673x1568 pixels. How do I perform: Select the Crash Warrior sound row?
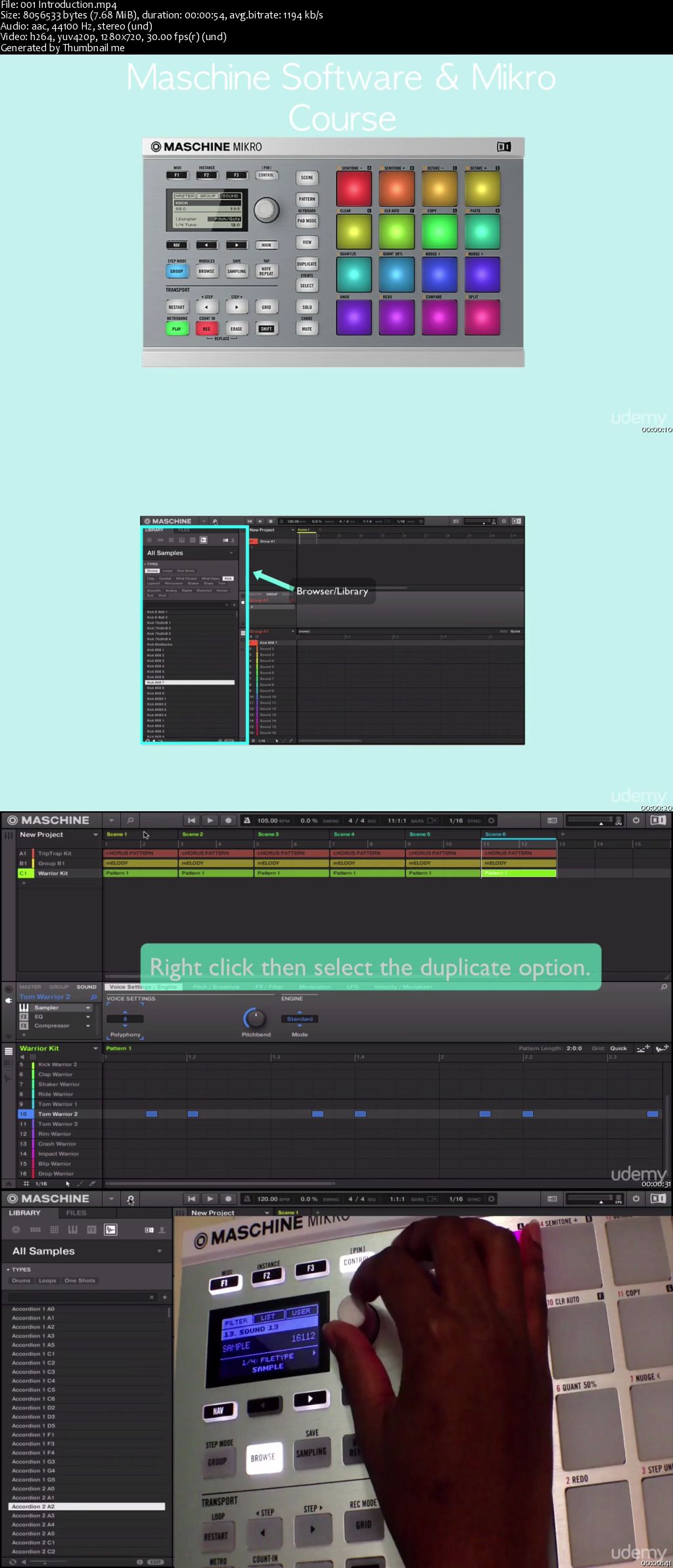point(60,1144)
